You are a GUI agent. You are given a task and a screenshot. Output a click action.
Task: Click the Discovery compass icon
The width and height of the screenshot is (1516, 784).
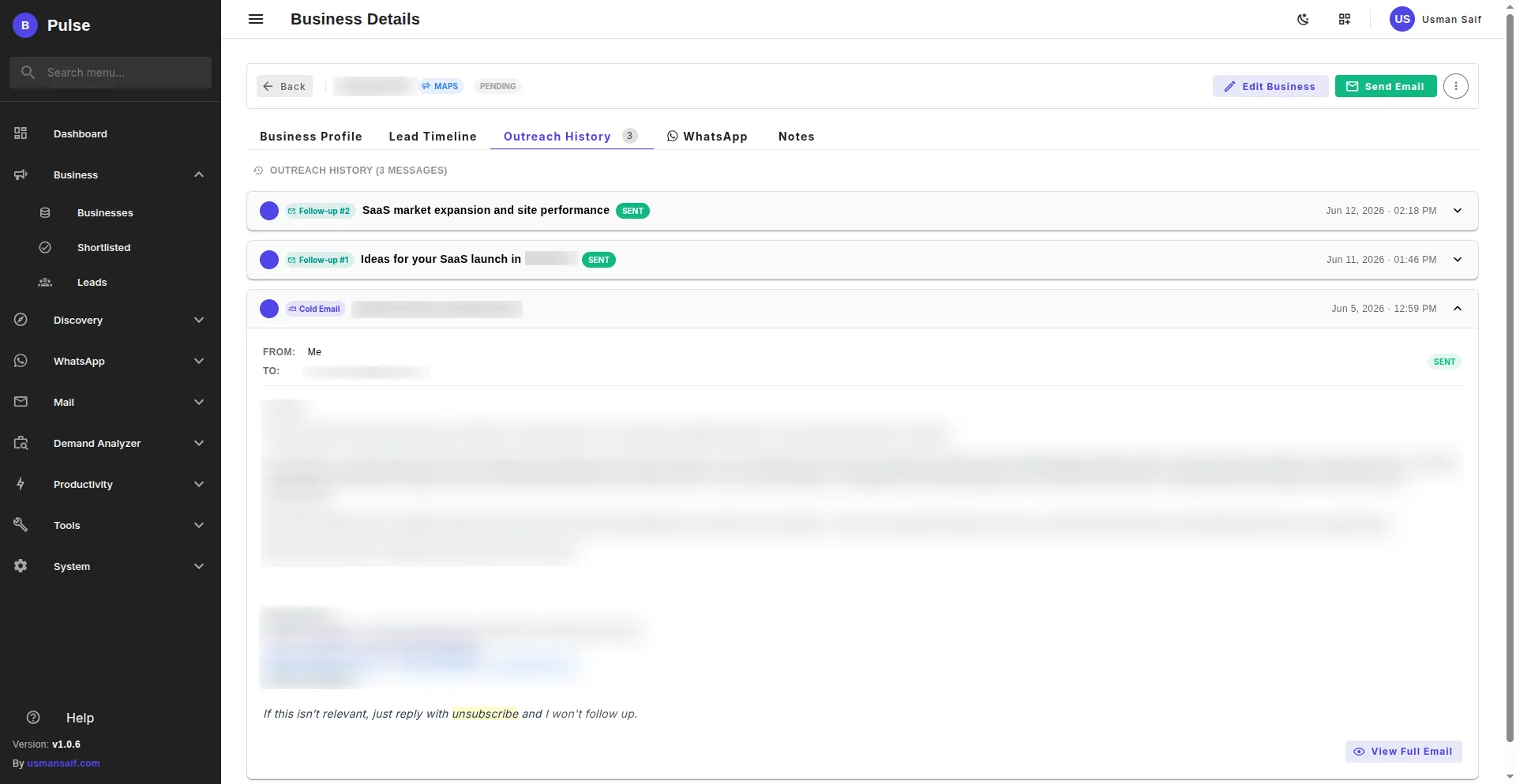(21, 320)
